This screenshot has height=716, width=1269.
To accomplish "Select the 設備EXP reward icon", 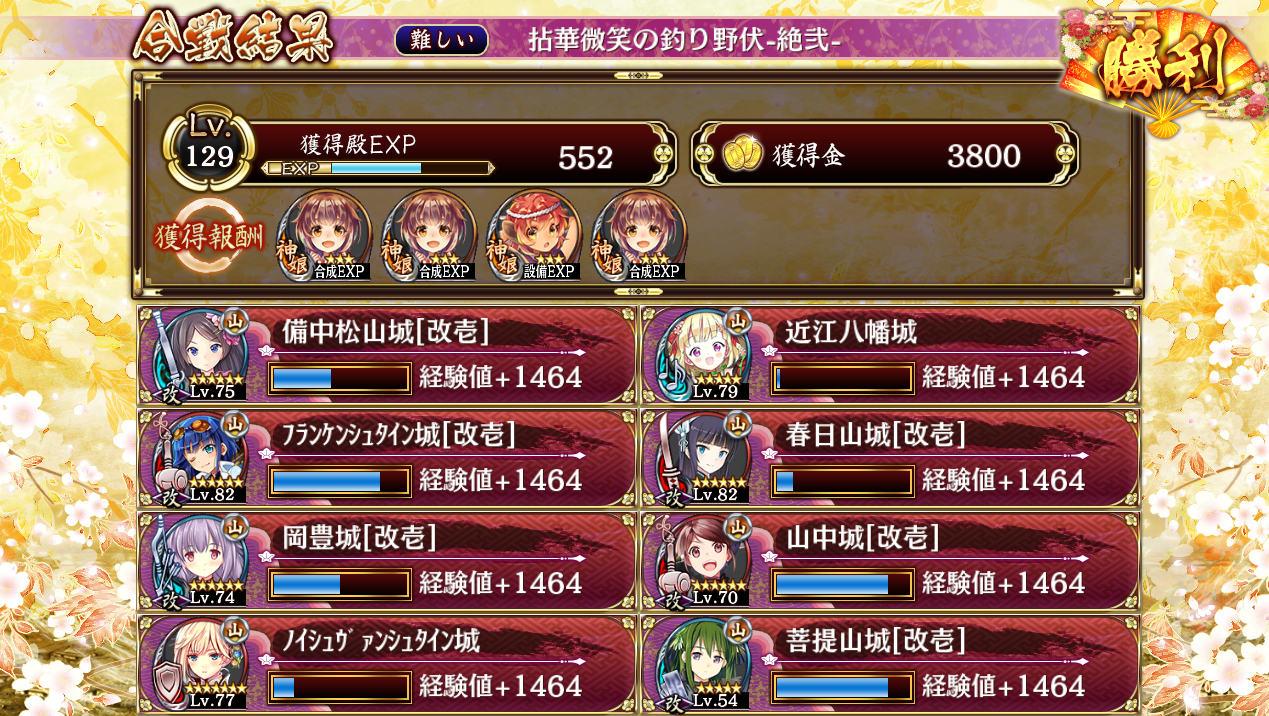I will (533, 235).
